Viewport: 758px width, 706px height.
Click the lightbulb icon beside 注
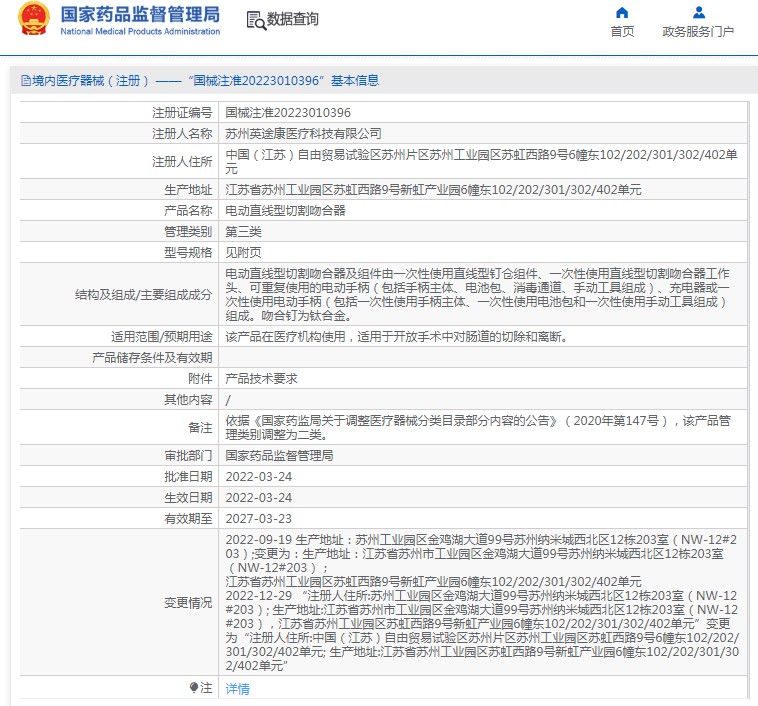(194, 687)
